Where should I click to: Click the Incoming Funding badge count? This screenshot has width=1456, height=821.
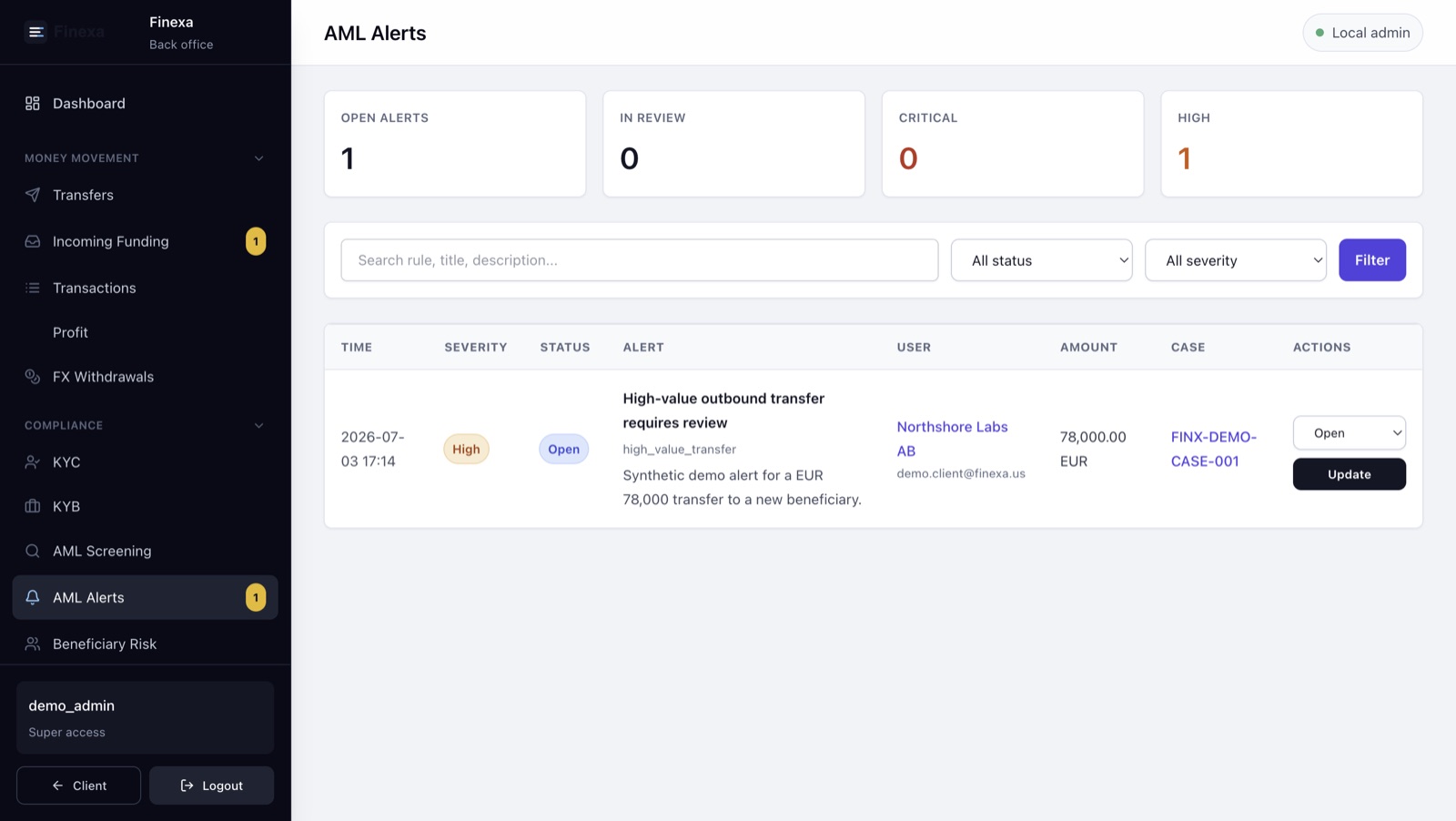[x=256, y=241]
